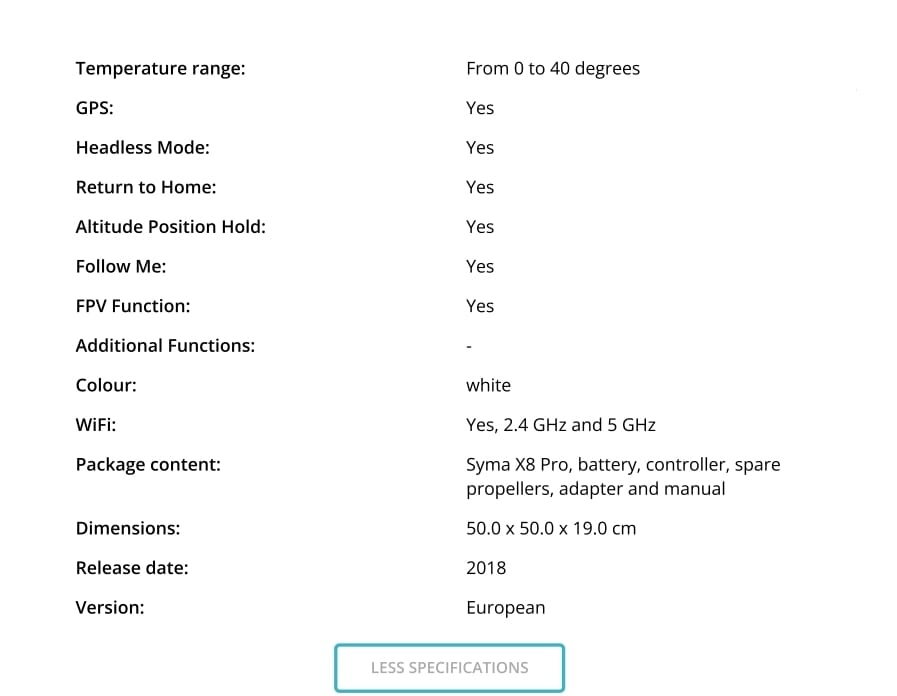The width and height of the screenshot is (897, 696).
Task: Click the GPS specification label
Action: [94, 108]
